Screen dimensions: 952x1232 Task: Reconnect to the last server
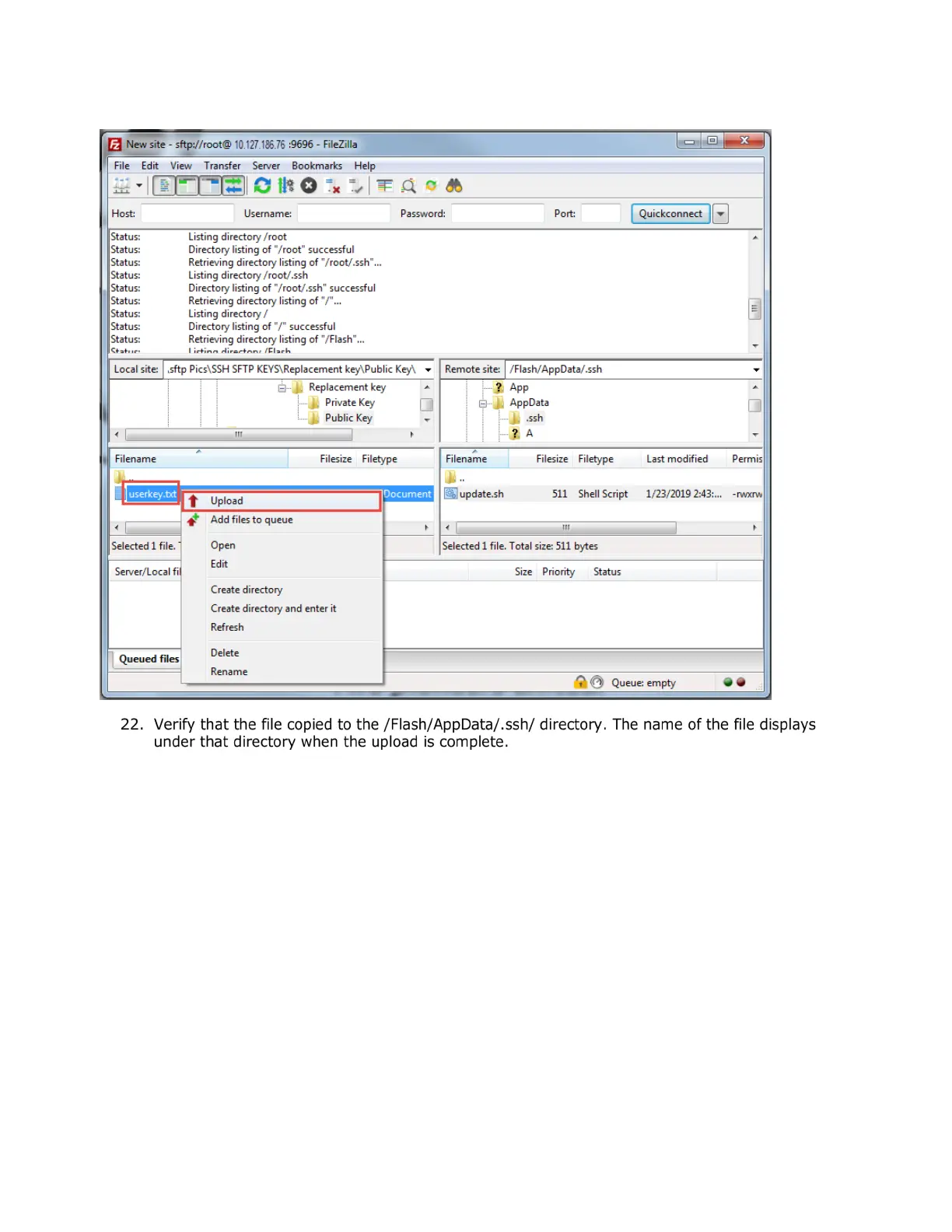[356, 186]
